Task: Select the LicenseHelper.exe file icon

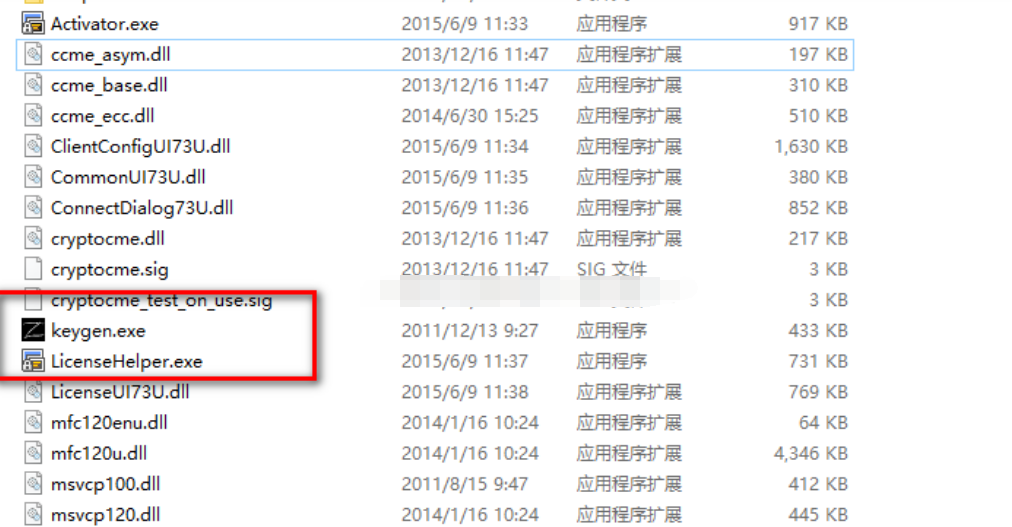Action: 33,361
